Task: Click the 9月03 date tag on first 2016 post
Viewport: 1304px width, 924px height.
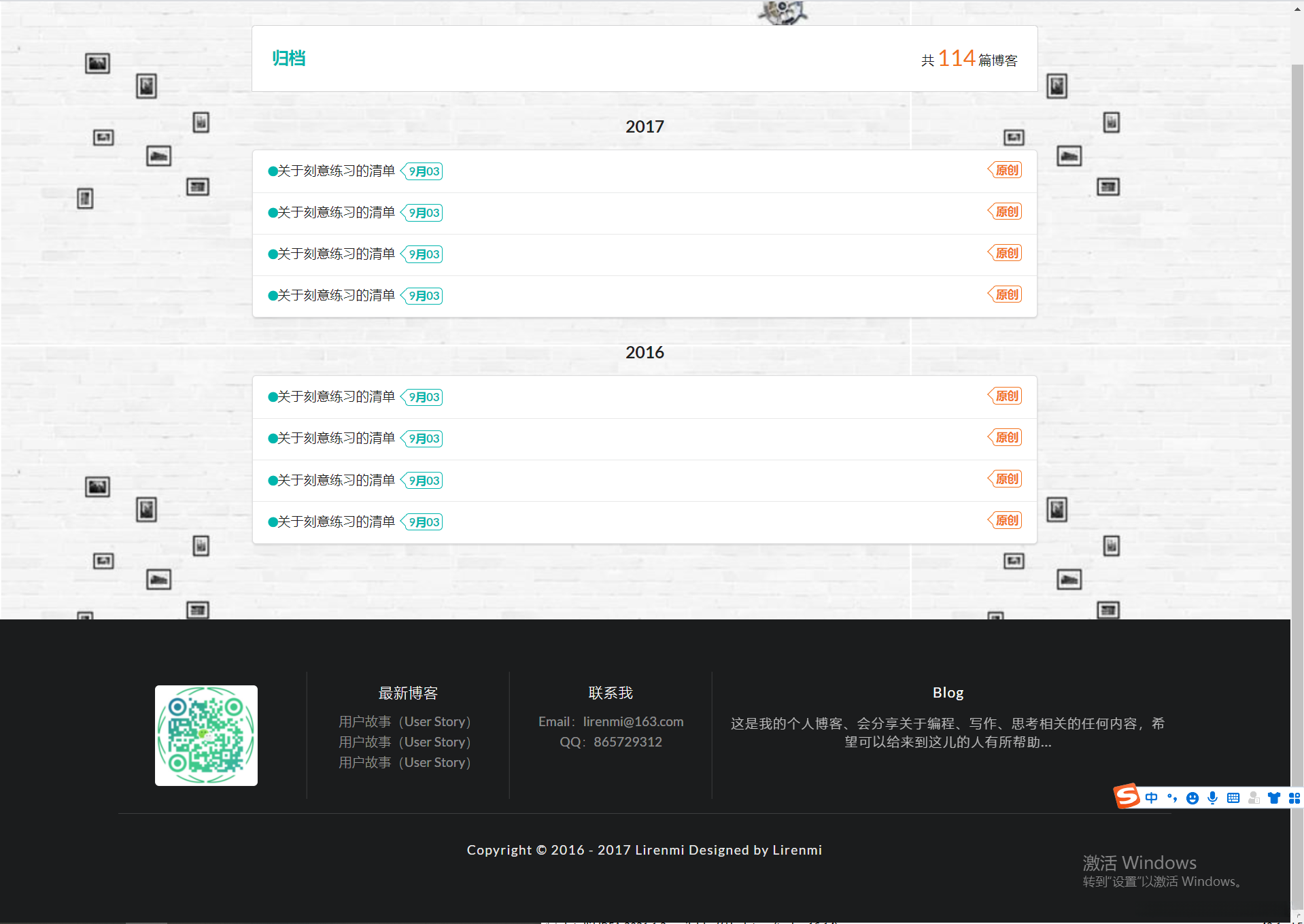Action: [422, 397]
